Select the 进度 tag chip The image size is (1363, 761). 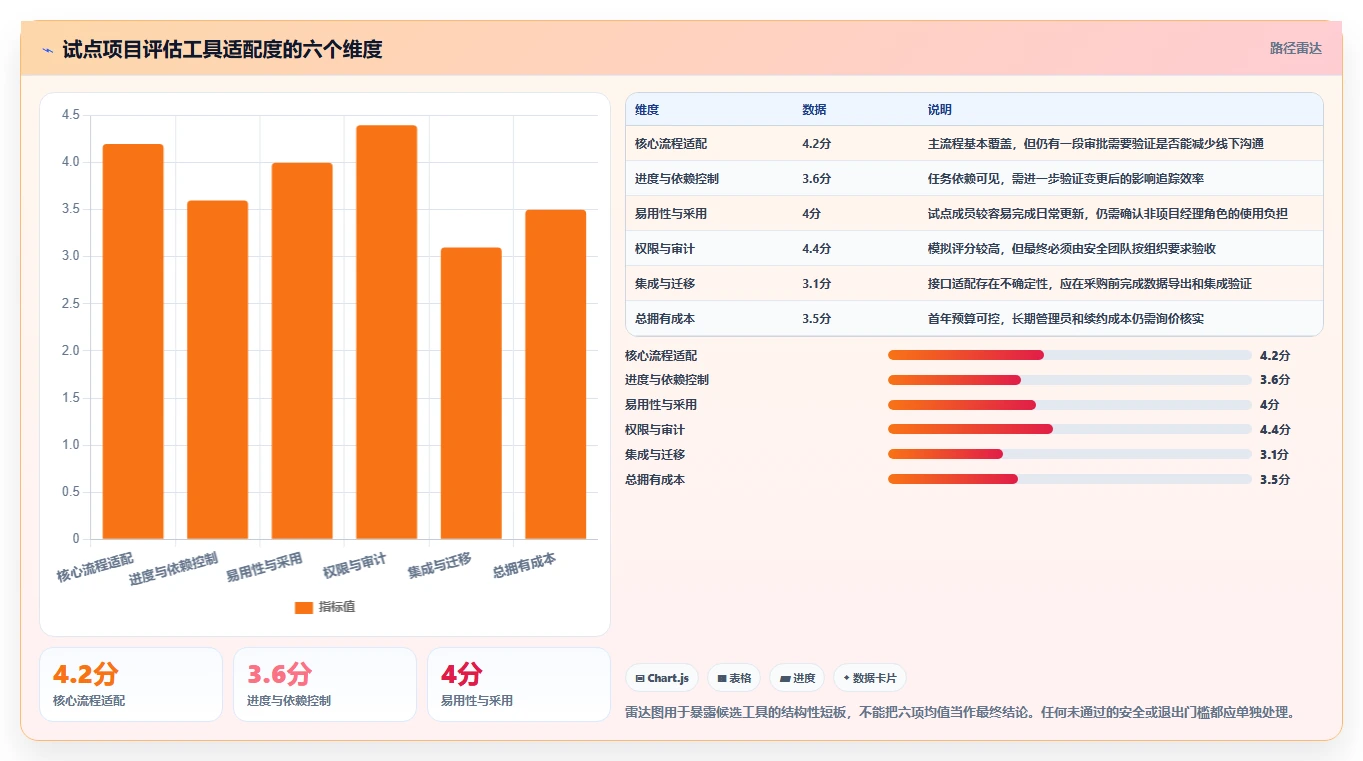797,678
